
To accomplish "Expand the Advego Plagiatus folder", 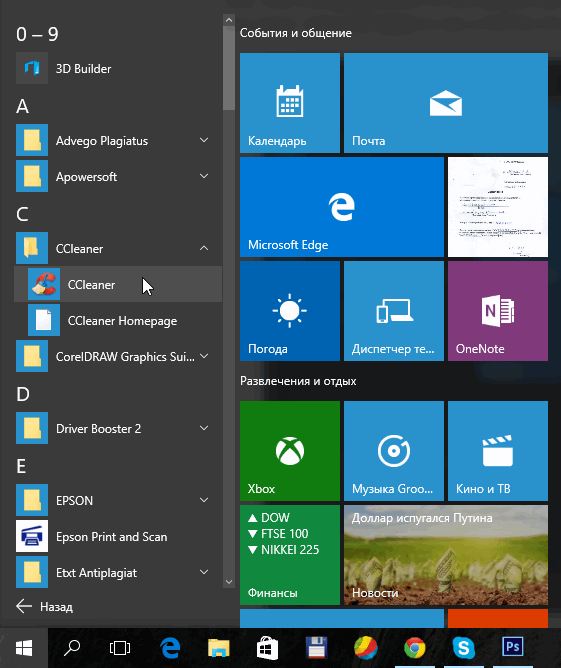I will (204, 140).
